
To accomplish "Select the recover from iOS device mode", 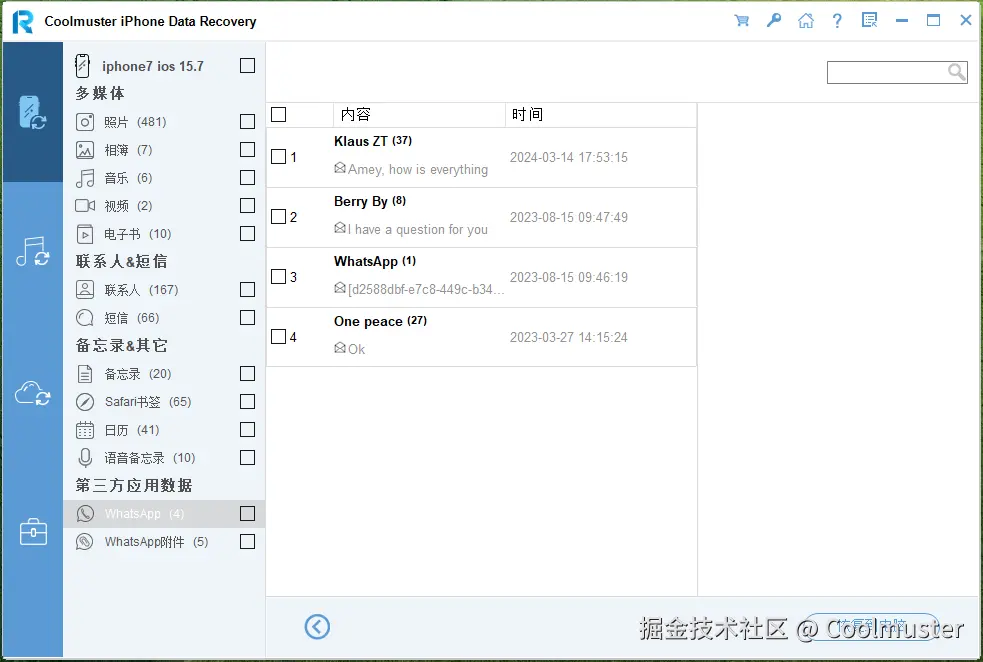I will [x=33, y=112].
